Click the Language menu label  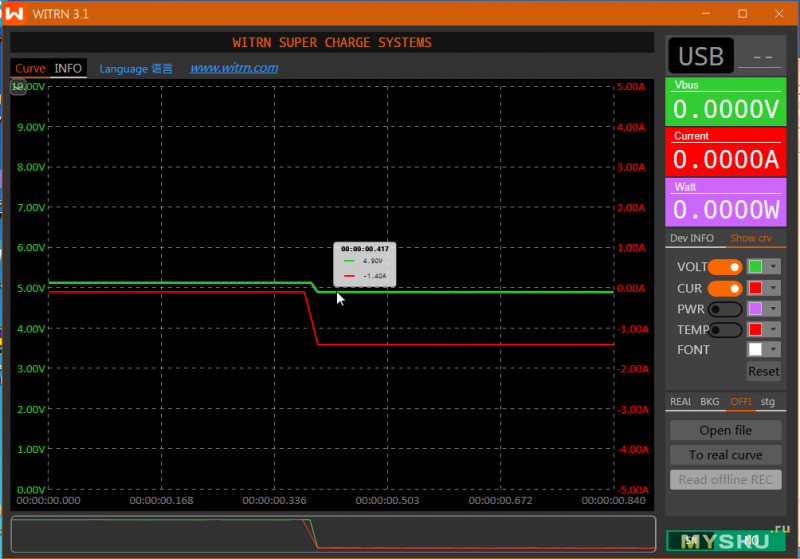pyautogui.click(x=136, y=69)
